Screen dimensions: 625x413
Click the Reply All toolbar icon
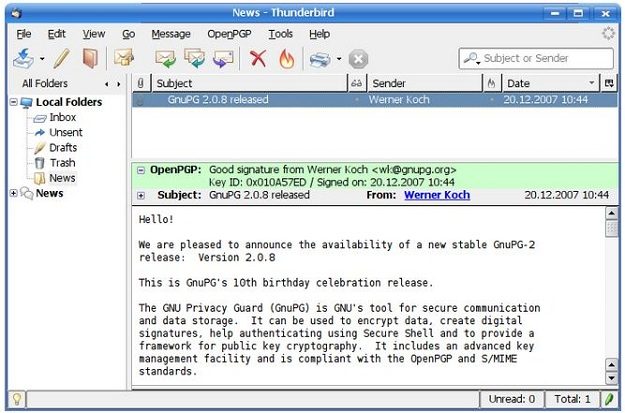point(195,59)
